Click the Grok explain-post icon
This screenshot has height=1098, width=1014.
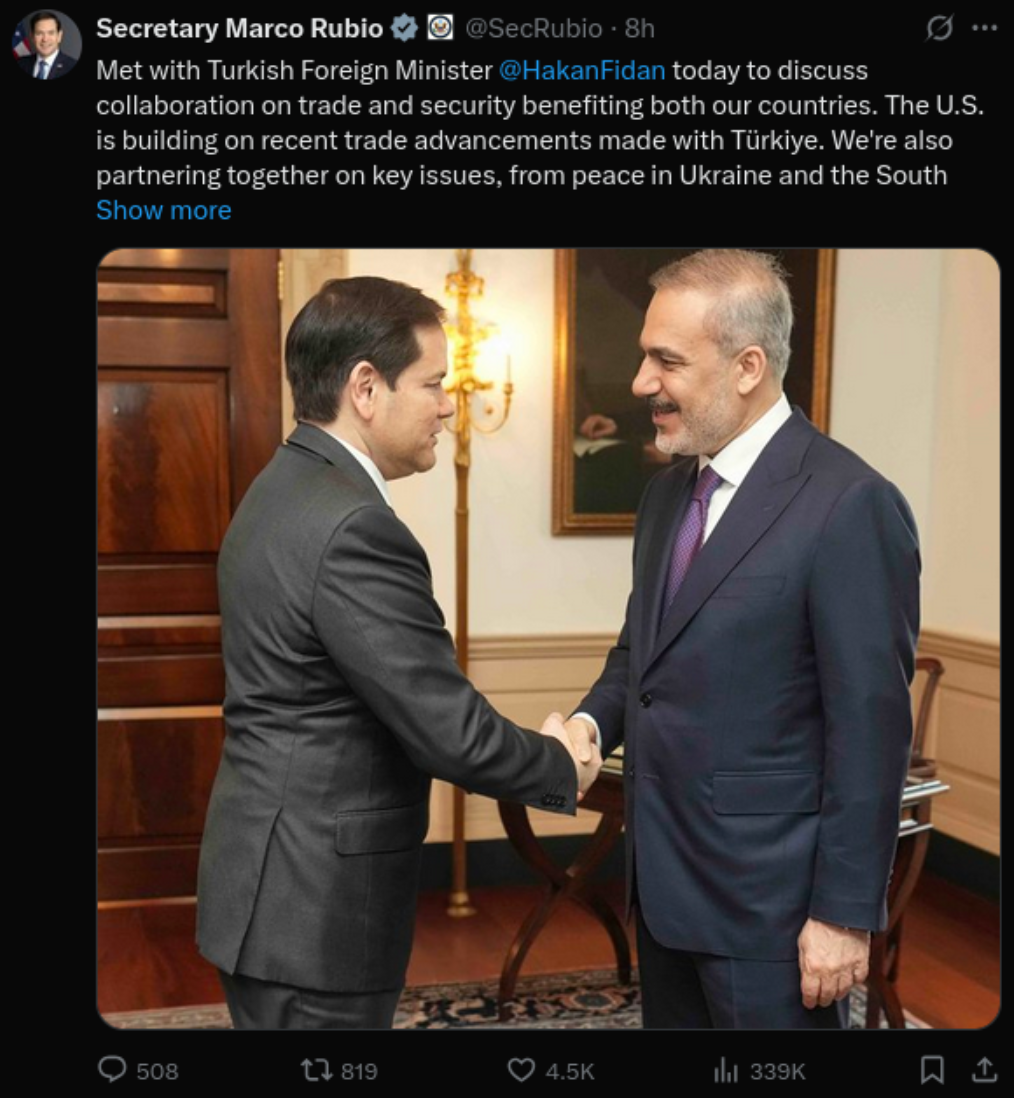939,28
